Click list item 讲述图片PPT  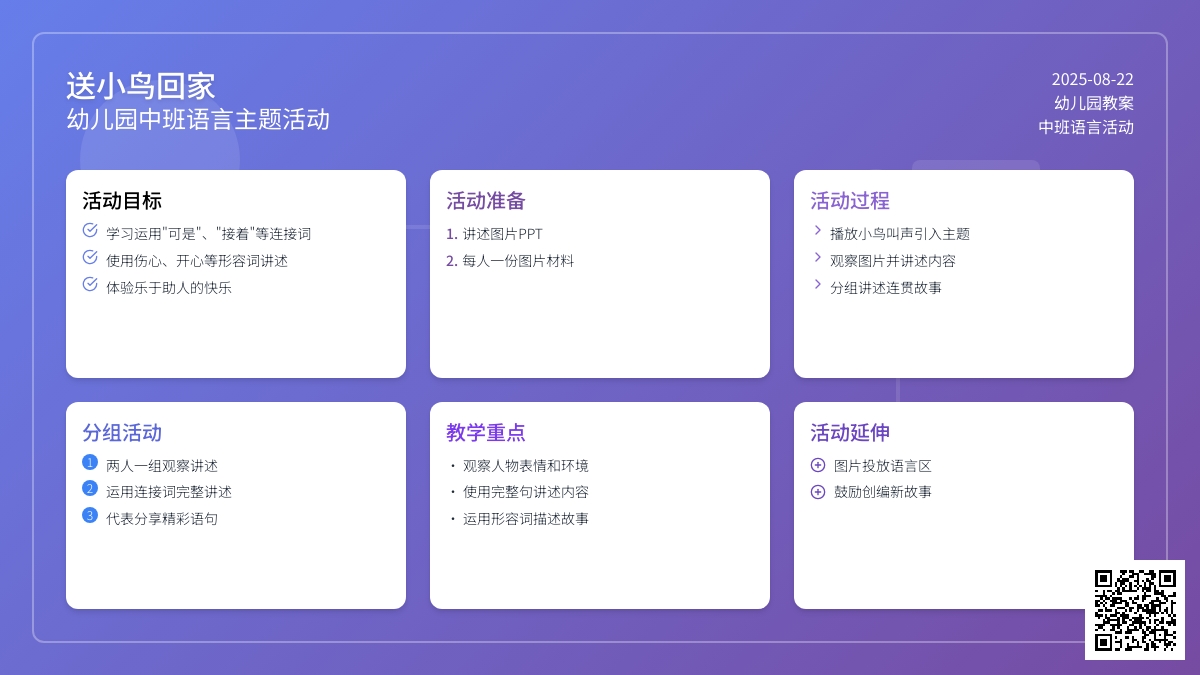494,234
